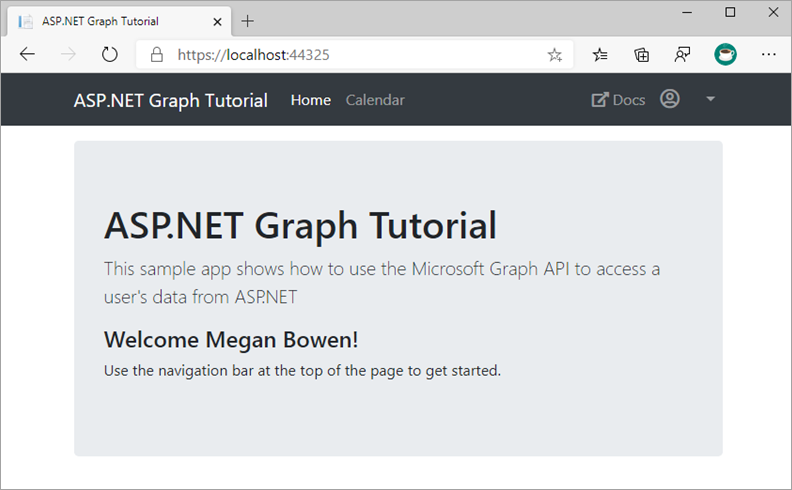The image size is (792, 490).
Task: Click the address bar showing localhost:44325
Action: point(354,55)
